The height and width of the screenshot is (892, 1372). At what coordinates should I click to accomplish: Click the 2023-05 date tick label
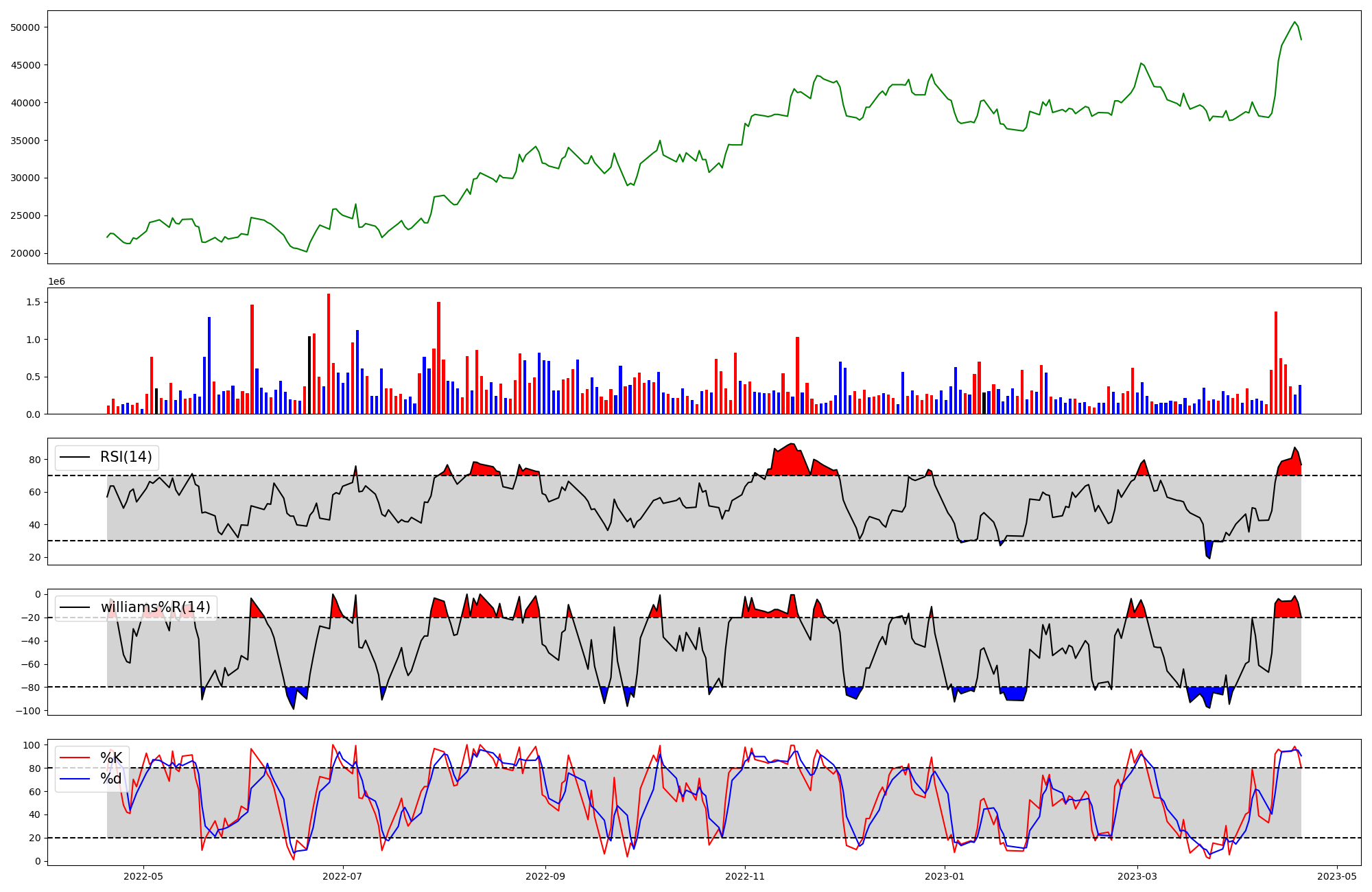(1337, 876)
